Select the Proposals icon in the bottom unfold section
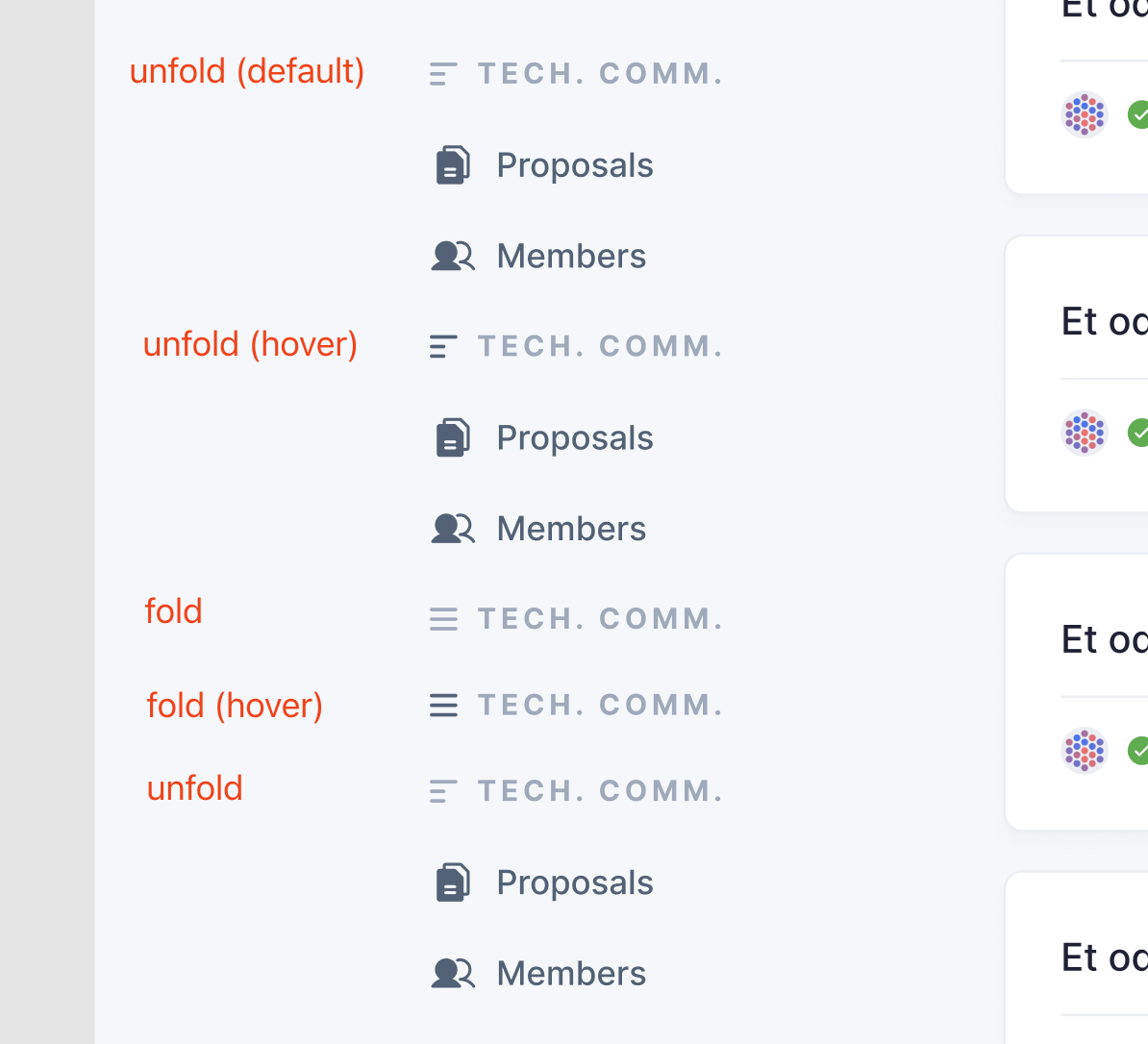Image resolution: width=1148 pixels, height=1044 pixels. pos(452,882)
